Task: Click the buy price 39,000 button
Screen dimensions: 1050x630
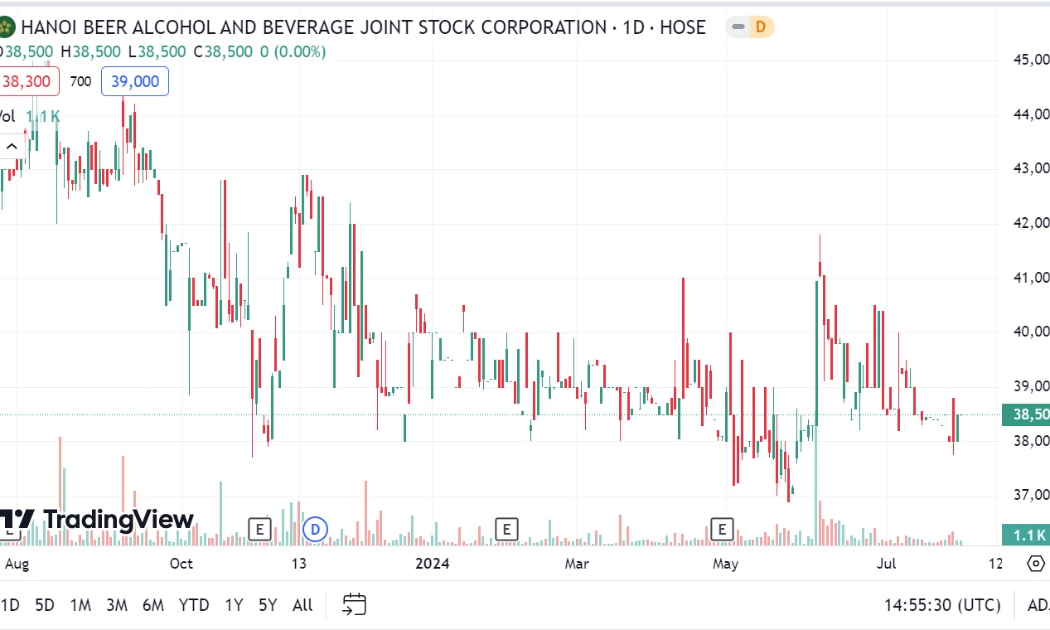Action: [x=135, y=82]
